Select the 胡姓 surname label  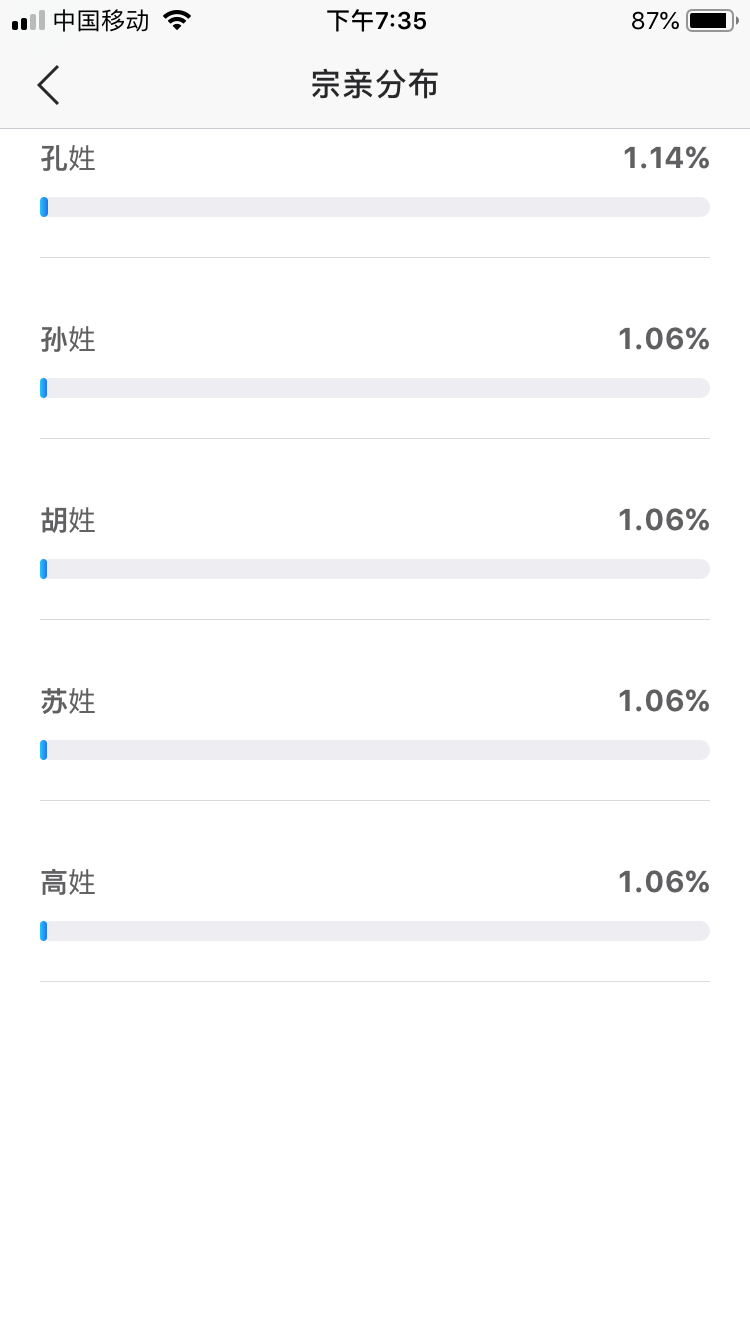(x=68, y=520)
